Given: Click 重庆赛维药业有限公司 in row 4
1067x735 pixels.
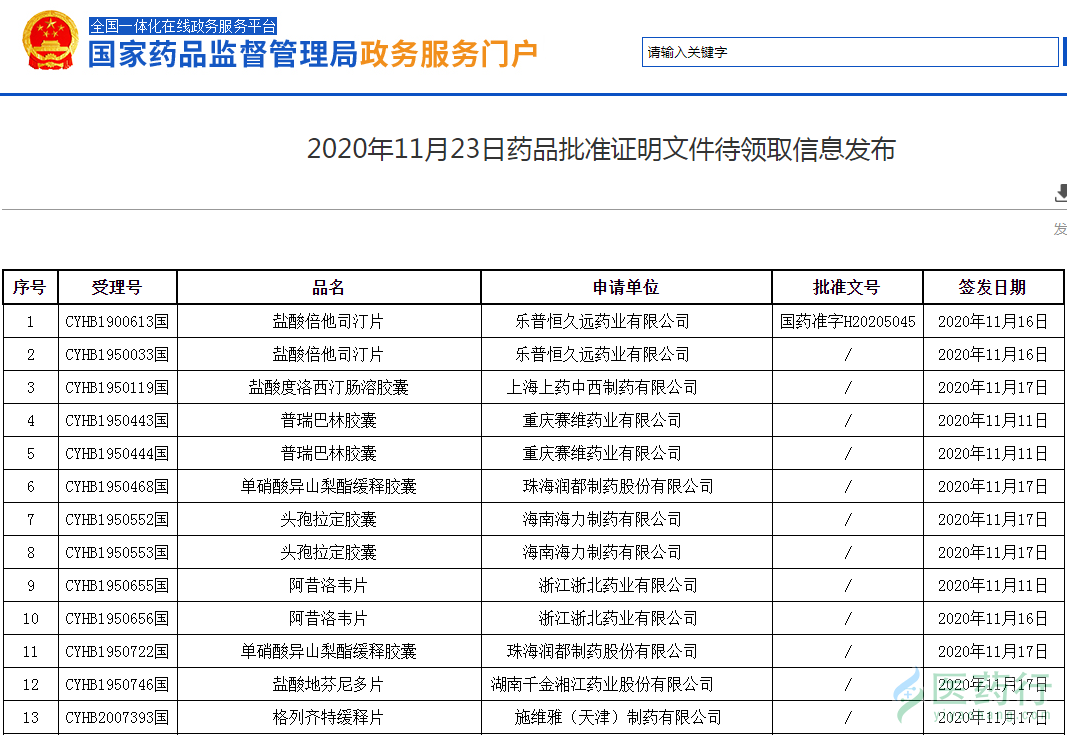Looking at the screenshot, I should click(602, 421).
